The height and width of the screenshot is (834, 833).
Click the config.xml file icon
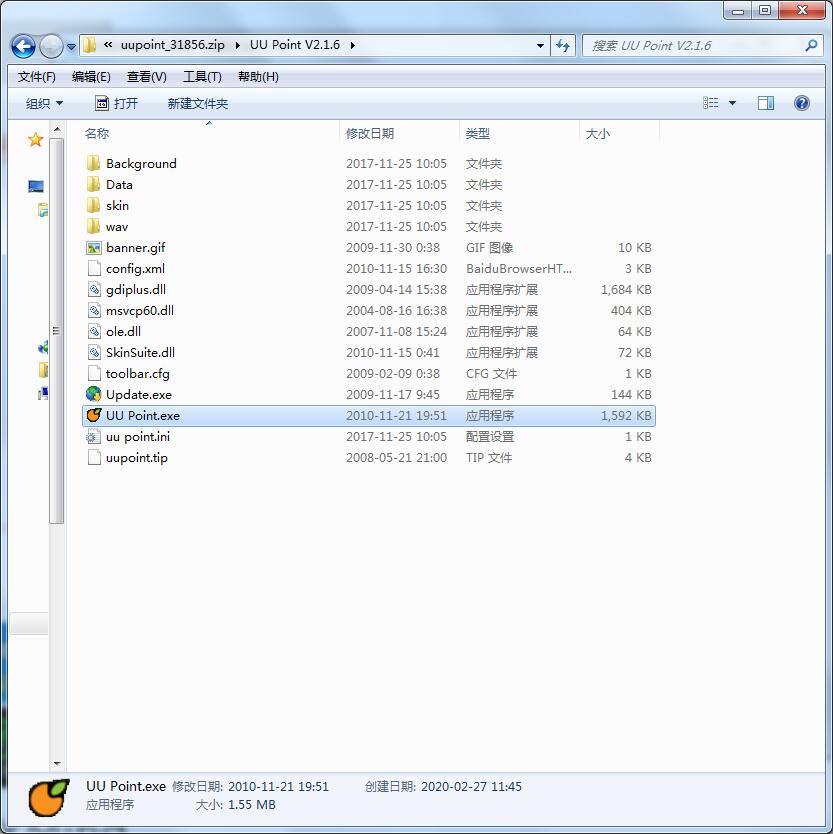94,269
